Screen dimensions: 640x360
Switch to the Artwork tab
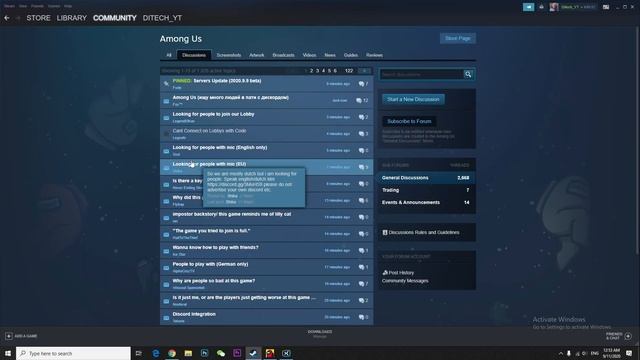(257, 55)
